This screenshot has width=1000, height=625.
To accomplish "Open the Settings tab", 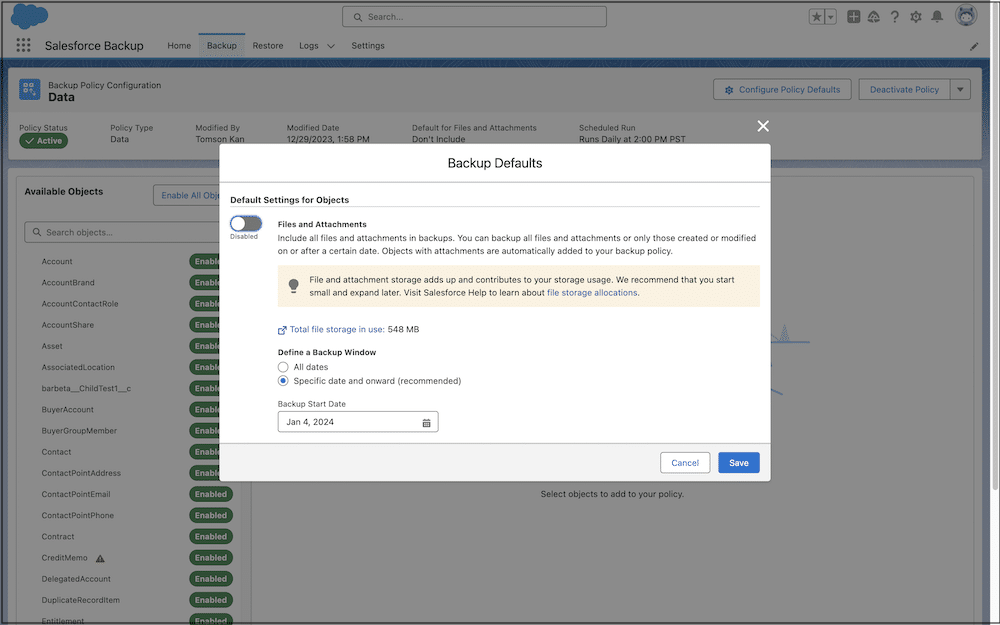I will [368, 45].
